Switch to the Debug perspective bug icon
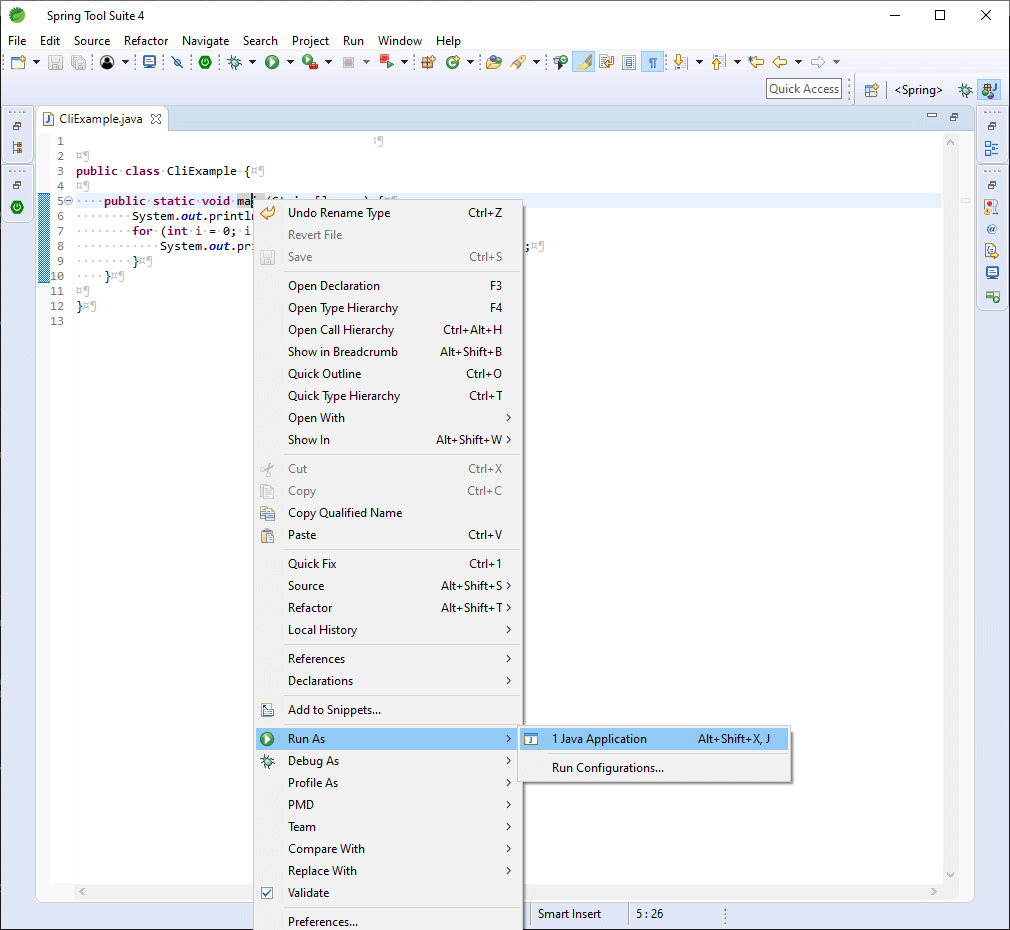This screenshot has width=1010, height=930. pos(965,90)
